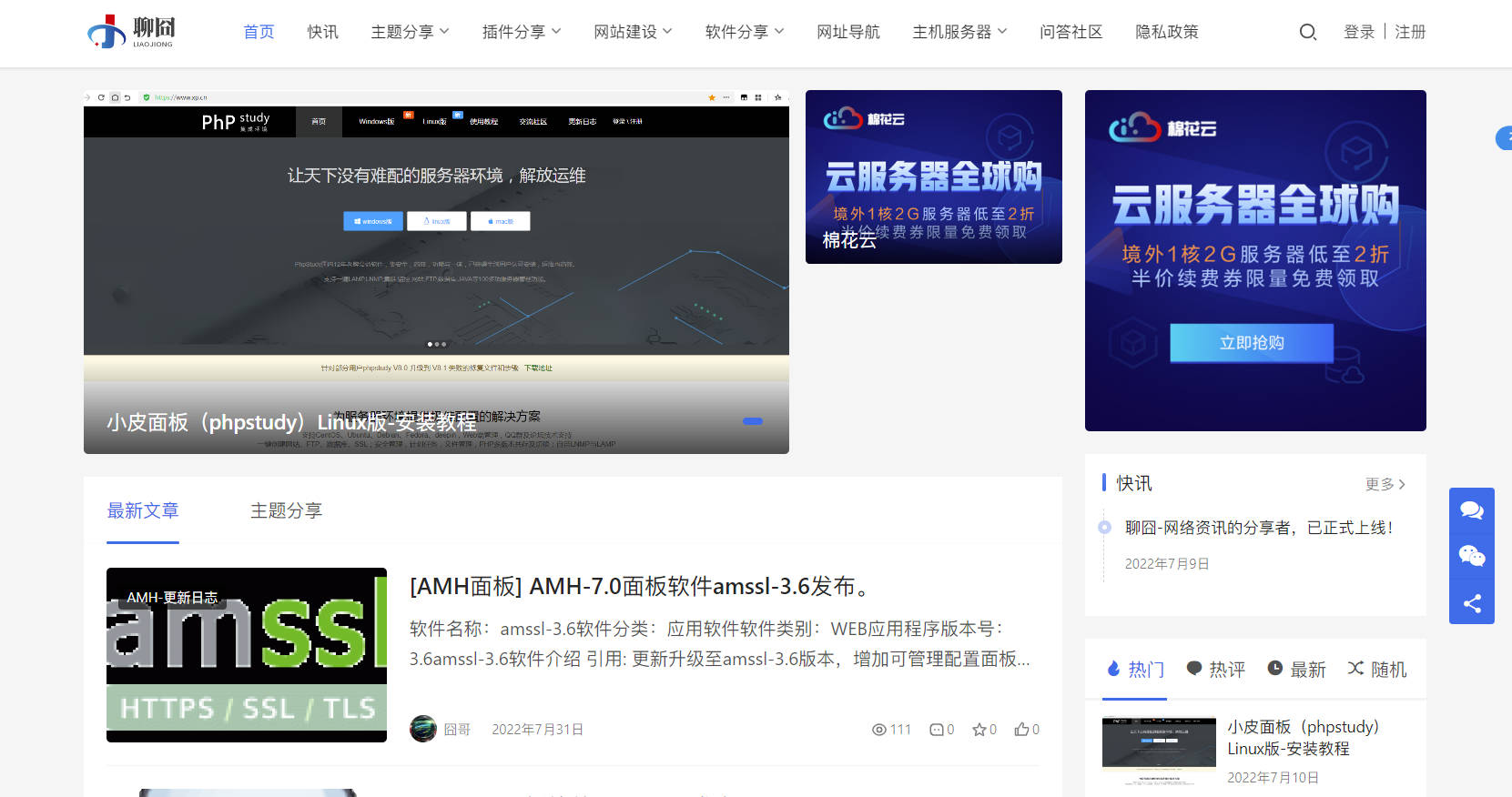Viewport: 1512px width, 797px height.
Task: Click the WeChat icon in floating sidebar
Action: 1471,556
